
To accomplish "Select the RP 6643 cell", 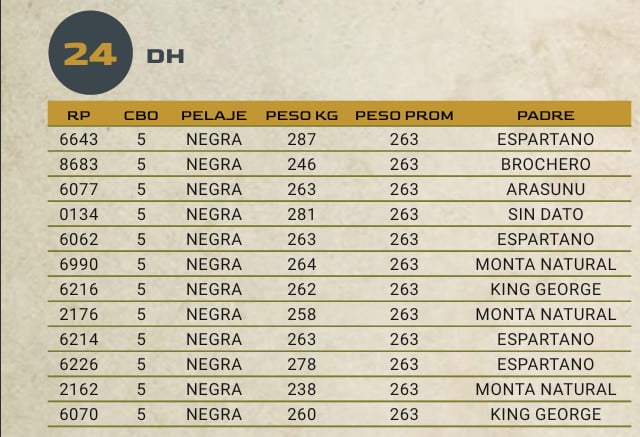I will [79, 139].
